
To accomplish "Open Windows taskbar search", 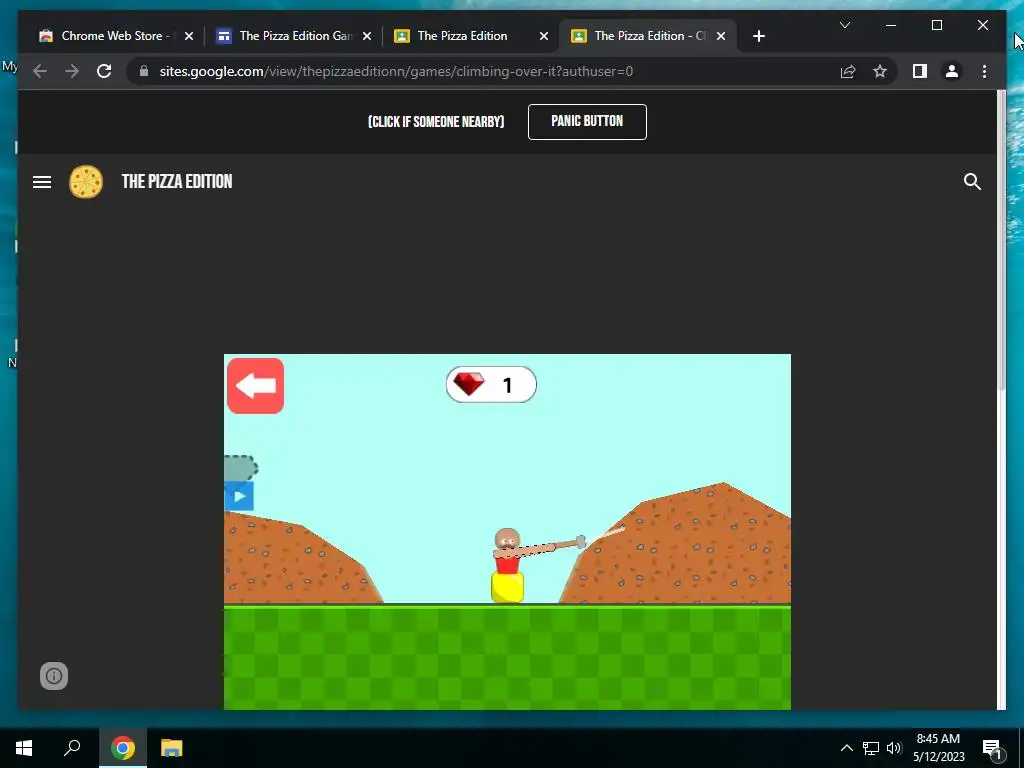I will point(72,748).
